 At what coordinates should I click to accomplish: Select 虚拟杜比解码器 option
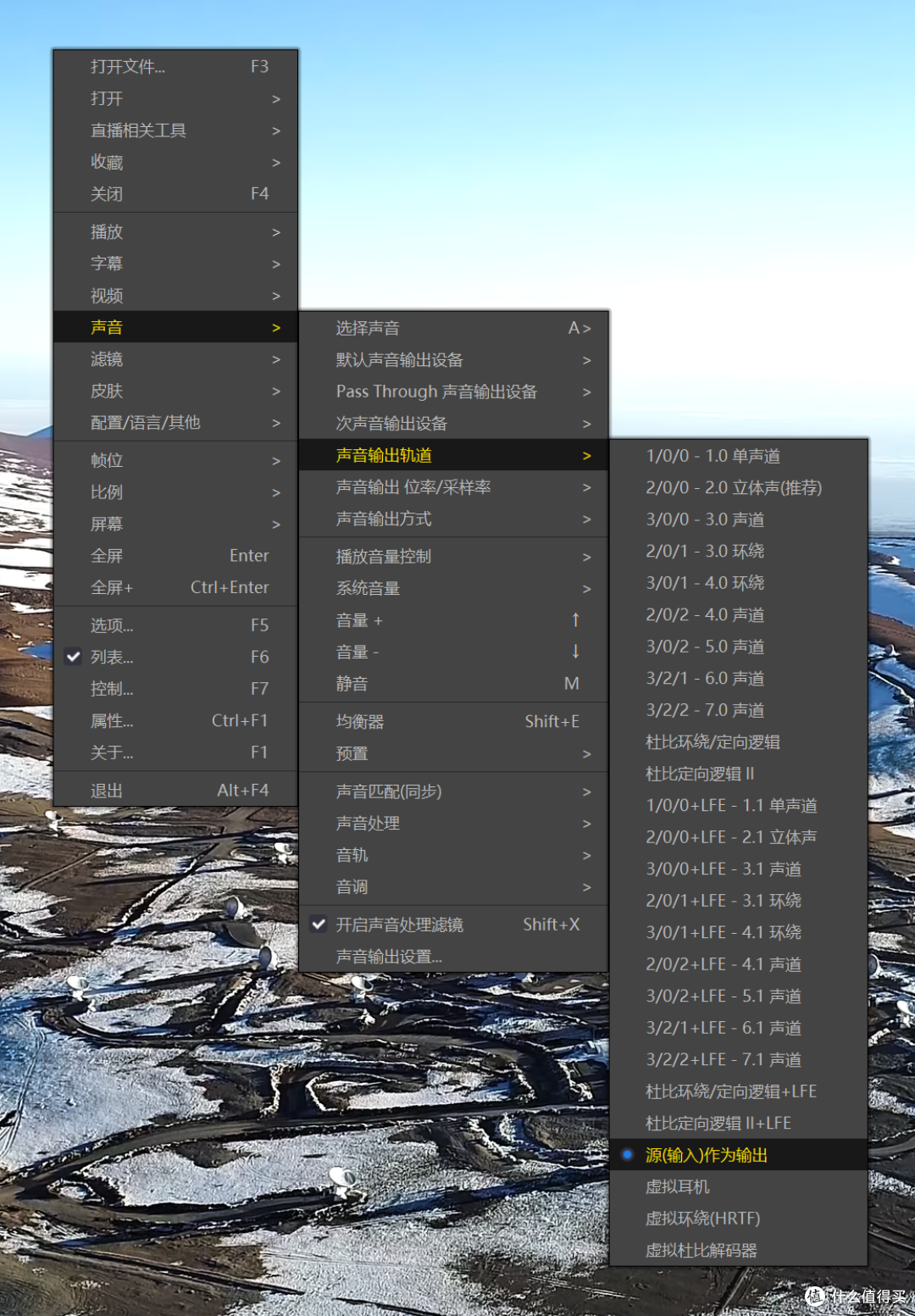coord(739,1251)
